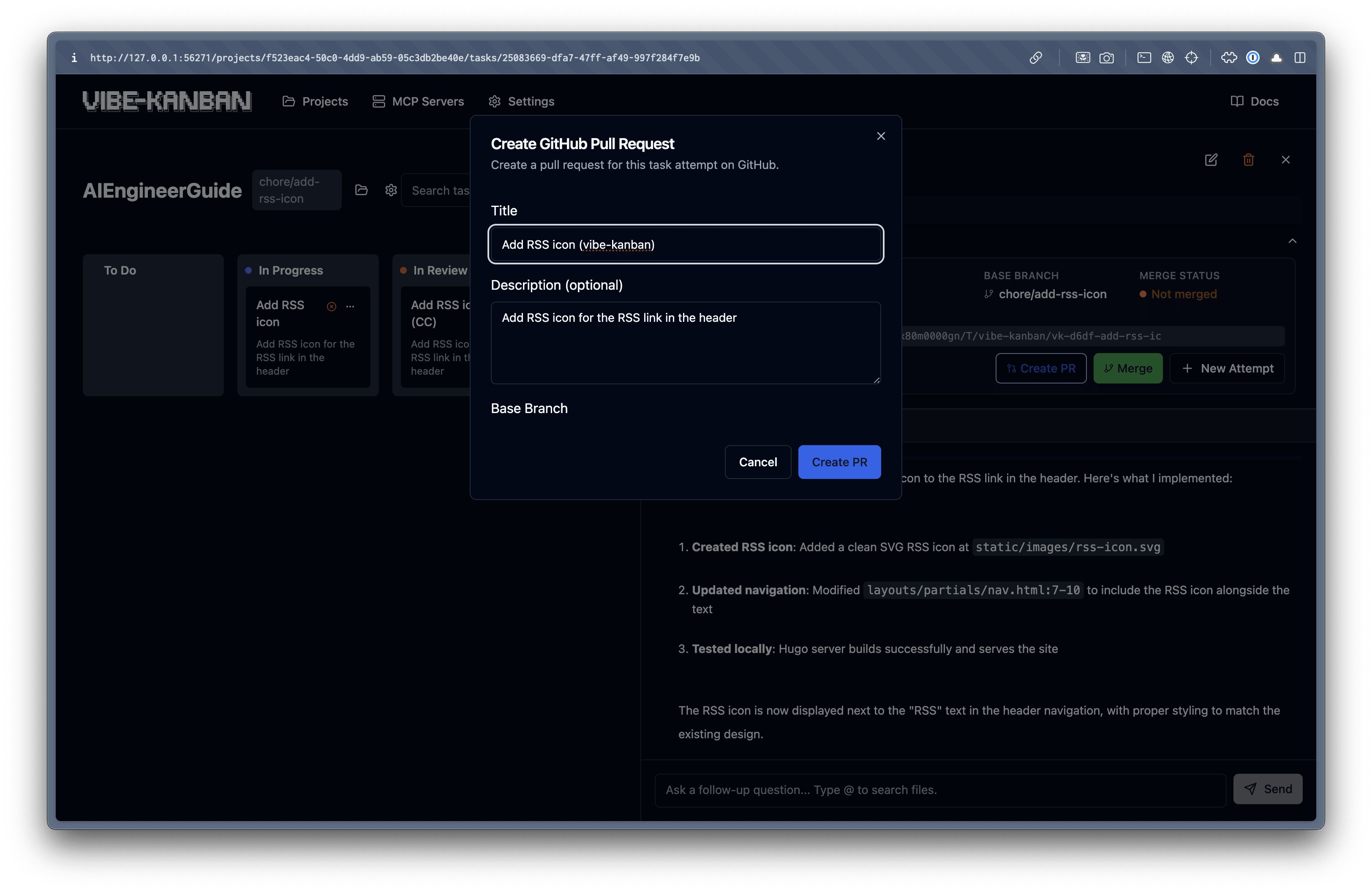Click the green Merge button

[1127, 368]
